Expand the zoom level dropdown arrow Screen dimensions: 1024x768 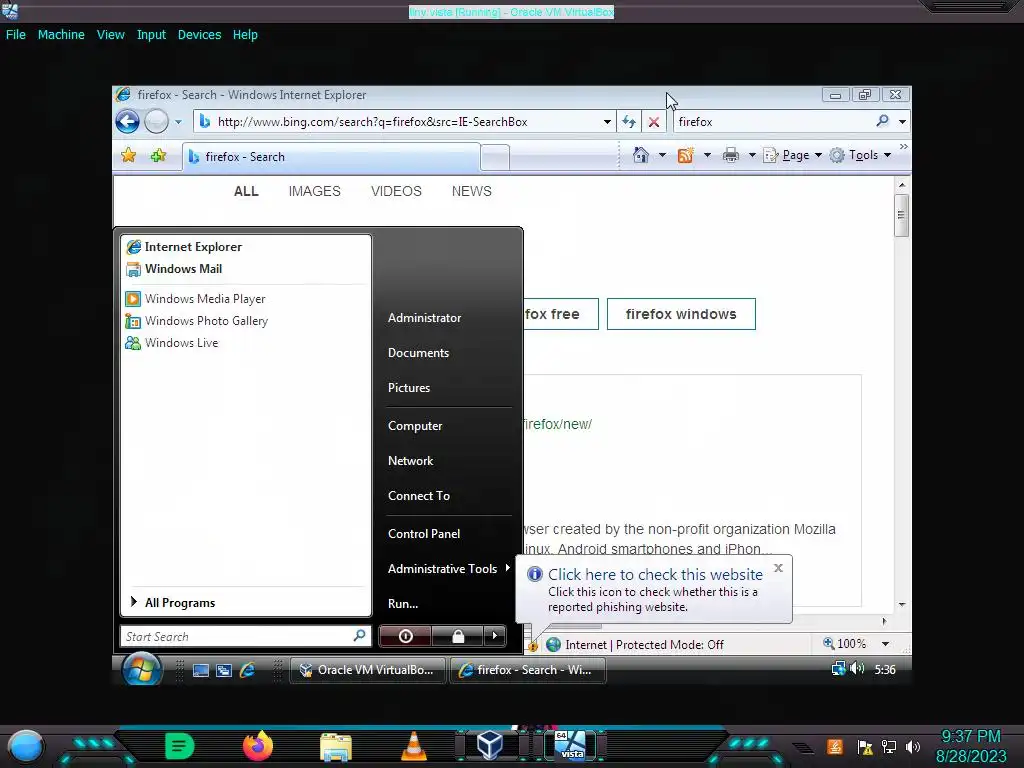886,645
